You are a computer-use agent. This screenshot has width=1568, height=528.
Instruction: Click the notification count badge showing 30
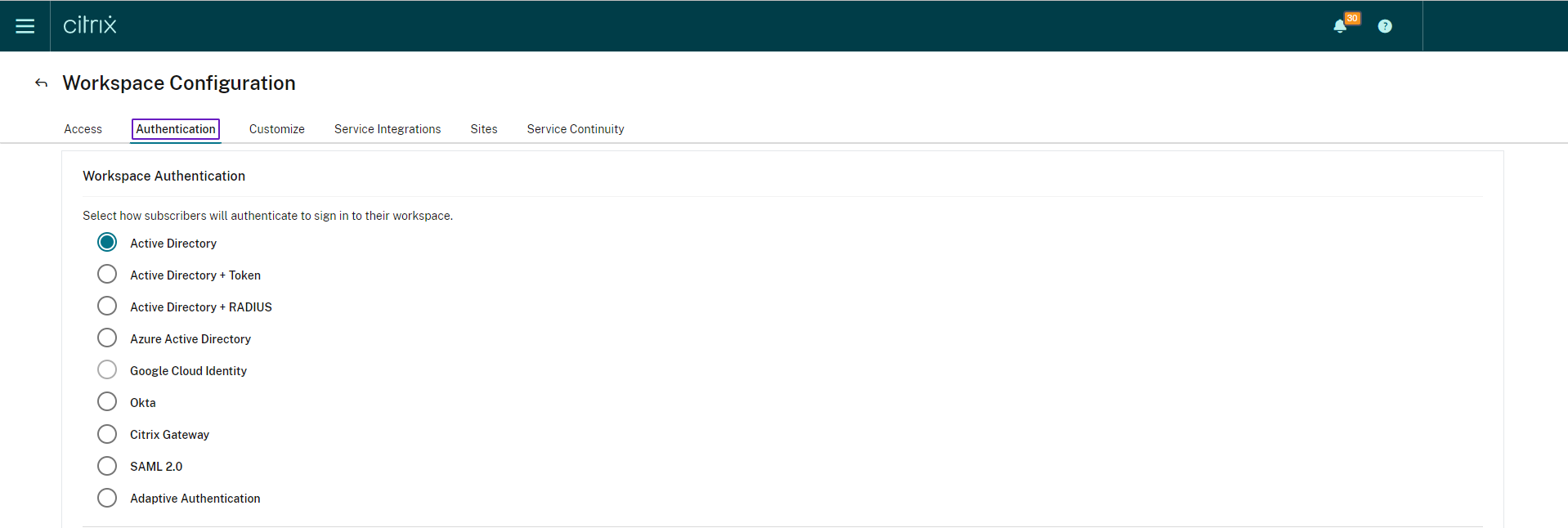tap(1352, 18)
